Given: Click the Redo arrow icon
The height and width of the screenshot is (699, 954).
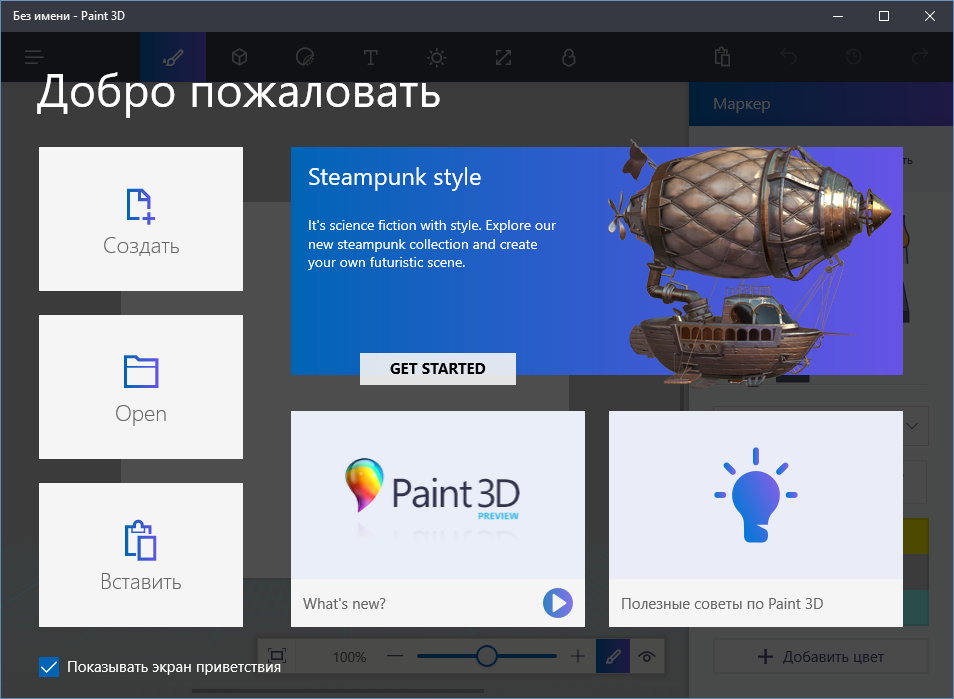Looking at the screenshot, I should tap(919, 57).
